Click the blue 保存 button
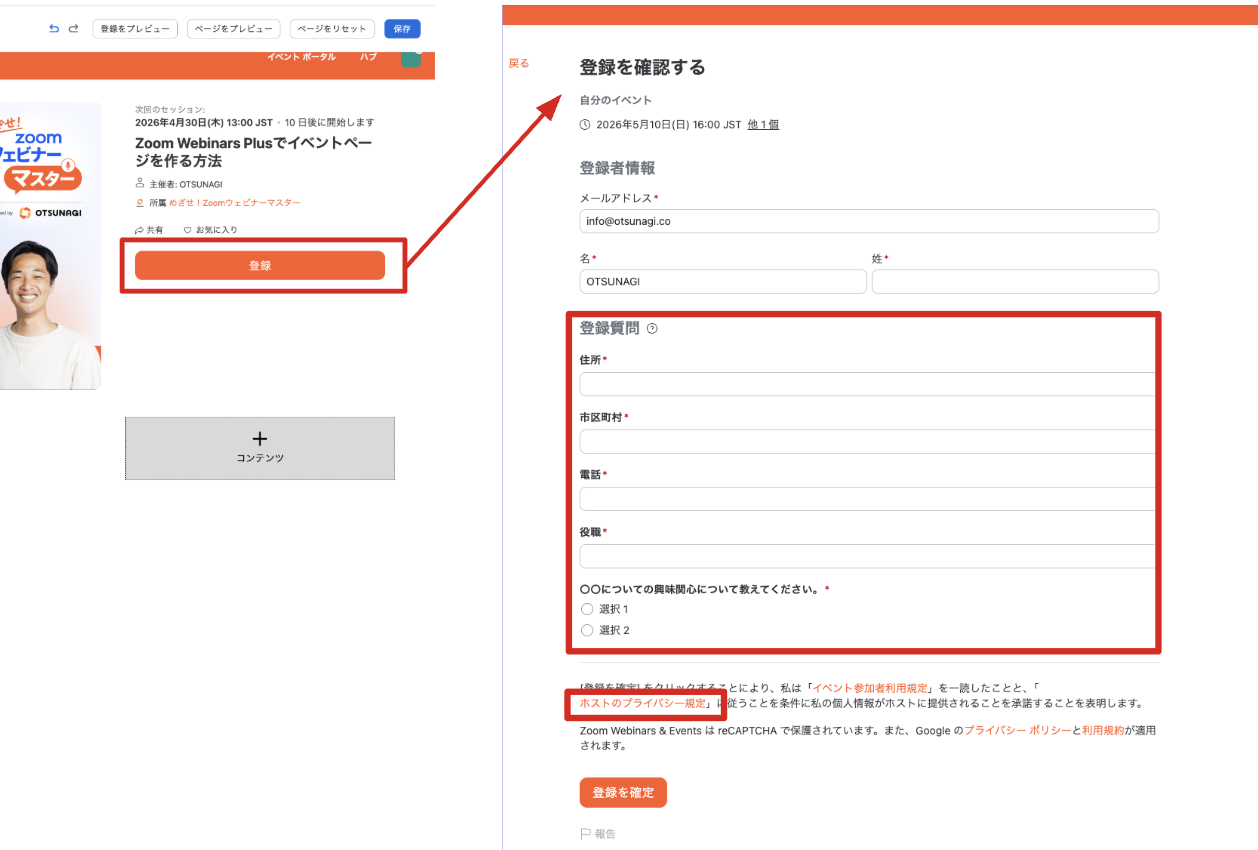This screenshot has height=850, width=1258. tap(402, 29)
